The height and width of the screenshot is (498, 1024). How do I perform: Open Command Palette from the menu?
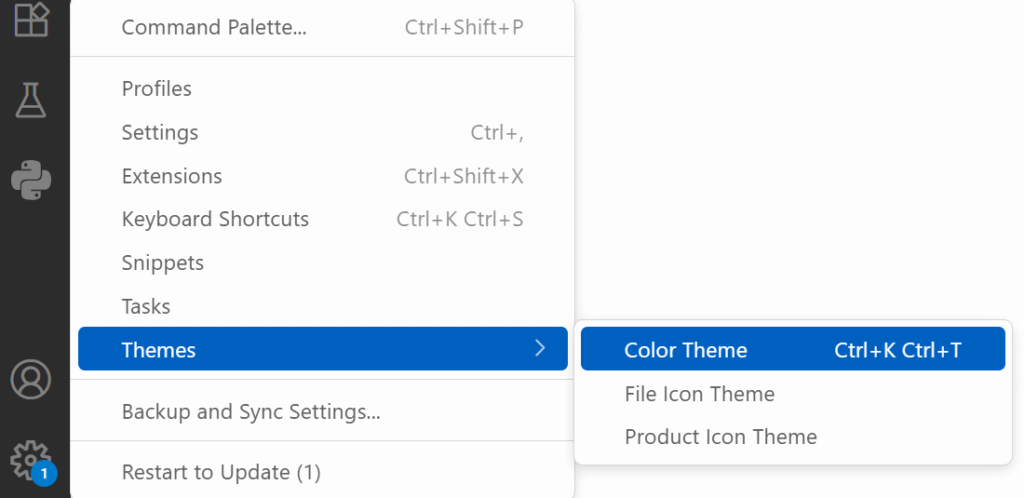tap(213, 28)
